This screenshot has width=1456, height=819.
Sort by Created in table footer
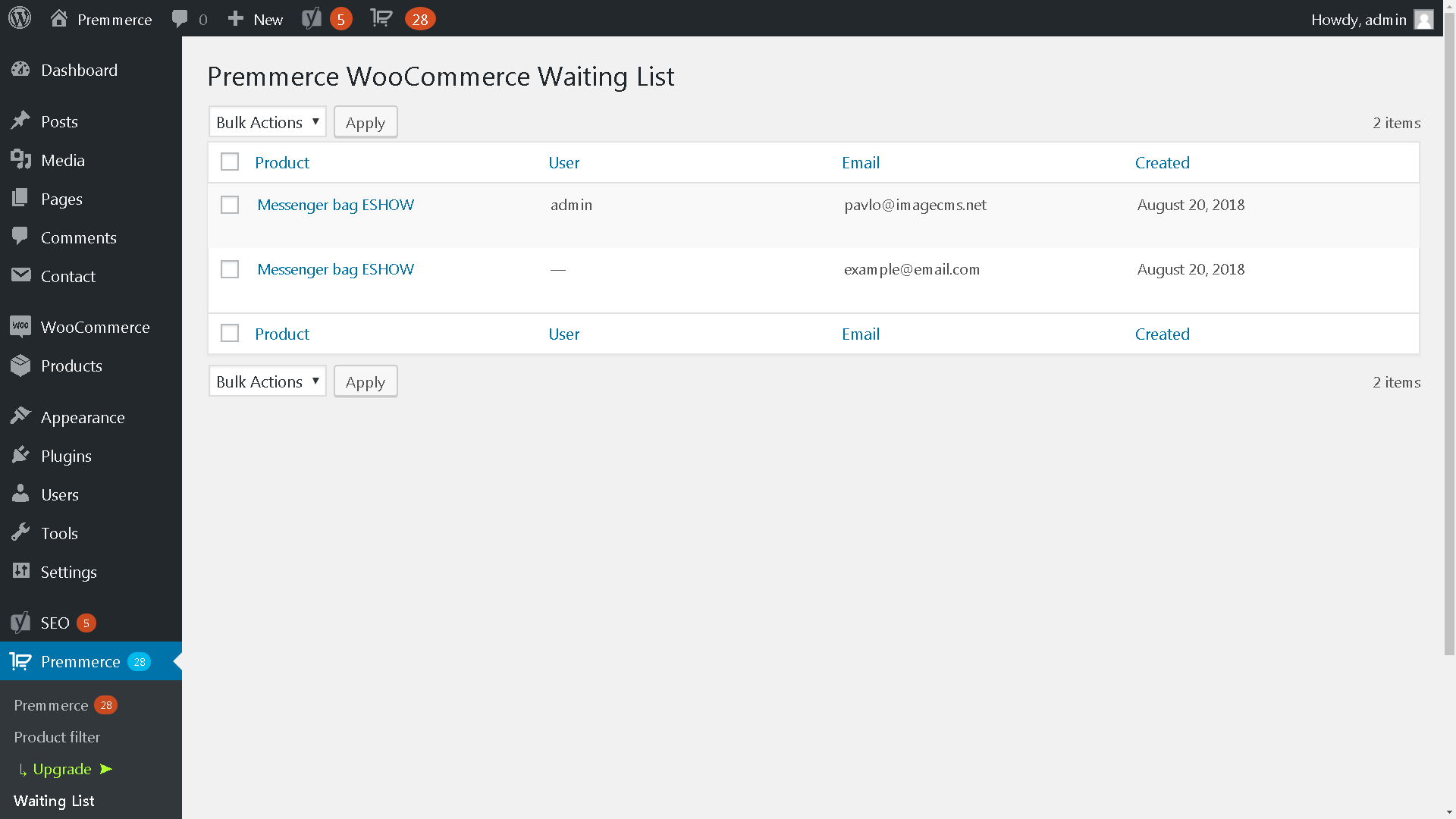[1163, 334]
